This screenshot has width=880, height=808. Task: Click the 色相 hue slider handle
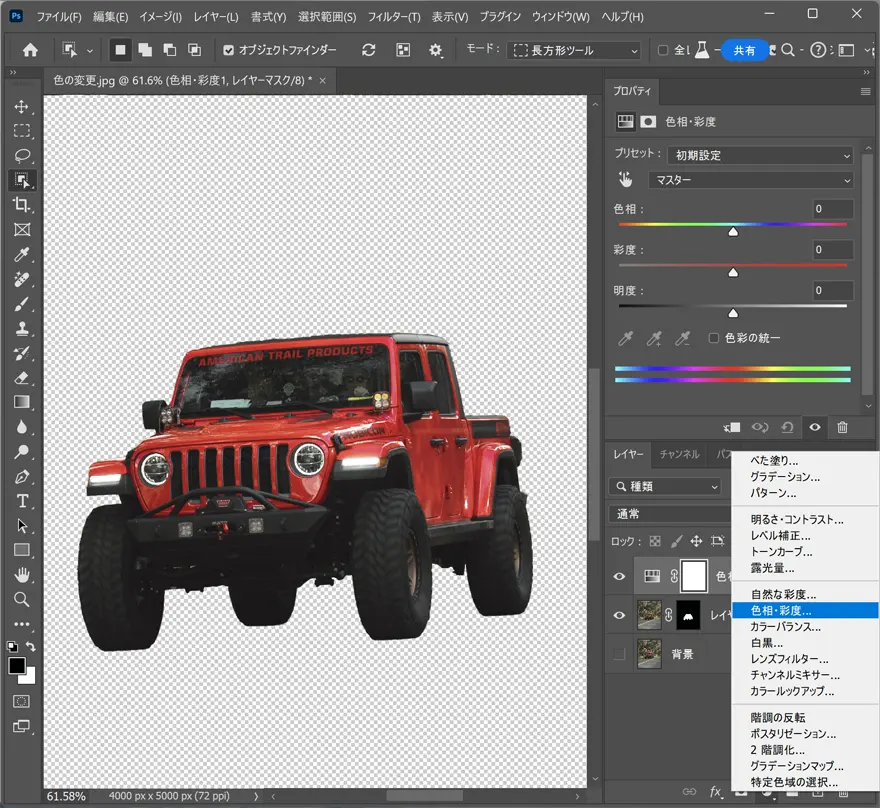point(733,232)
